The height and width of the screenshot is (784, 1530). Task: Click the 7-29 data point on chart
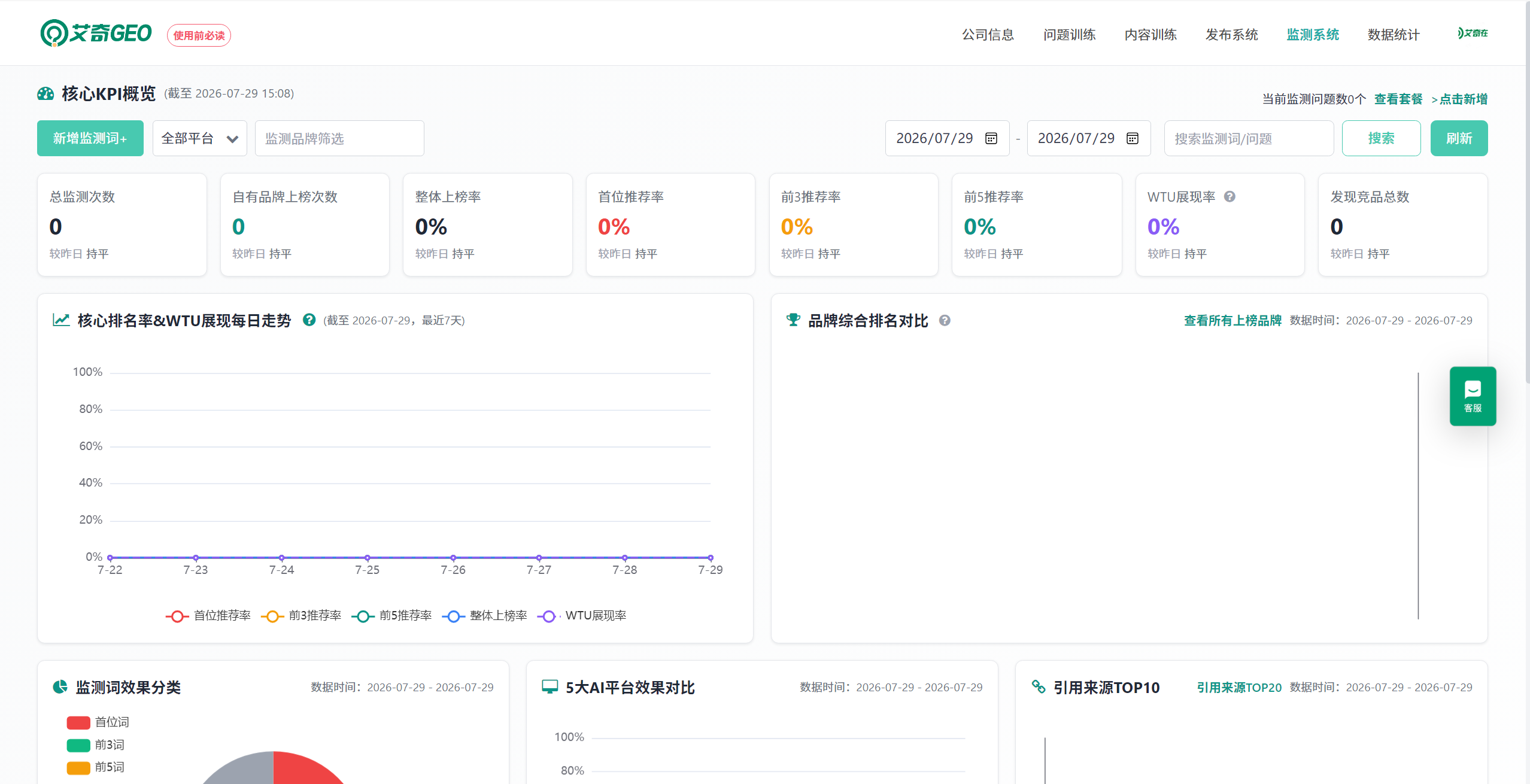tap(711, 558)
